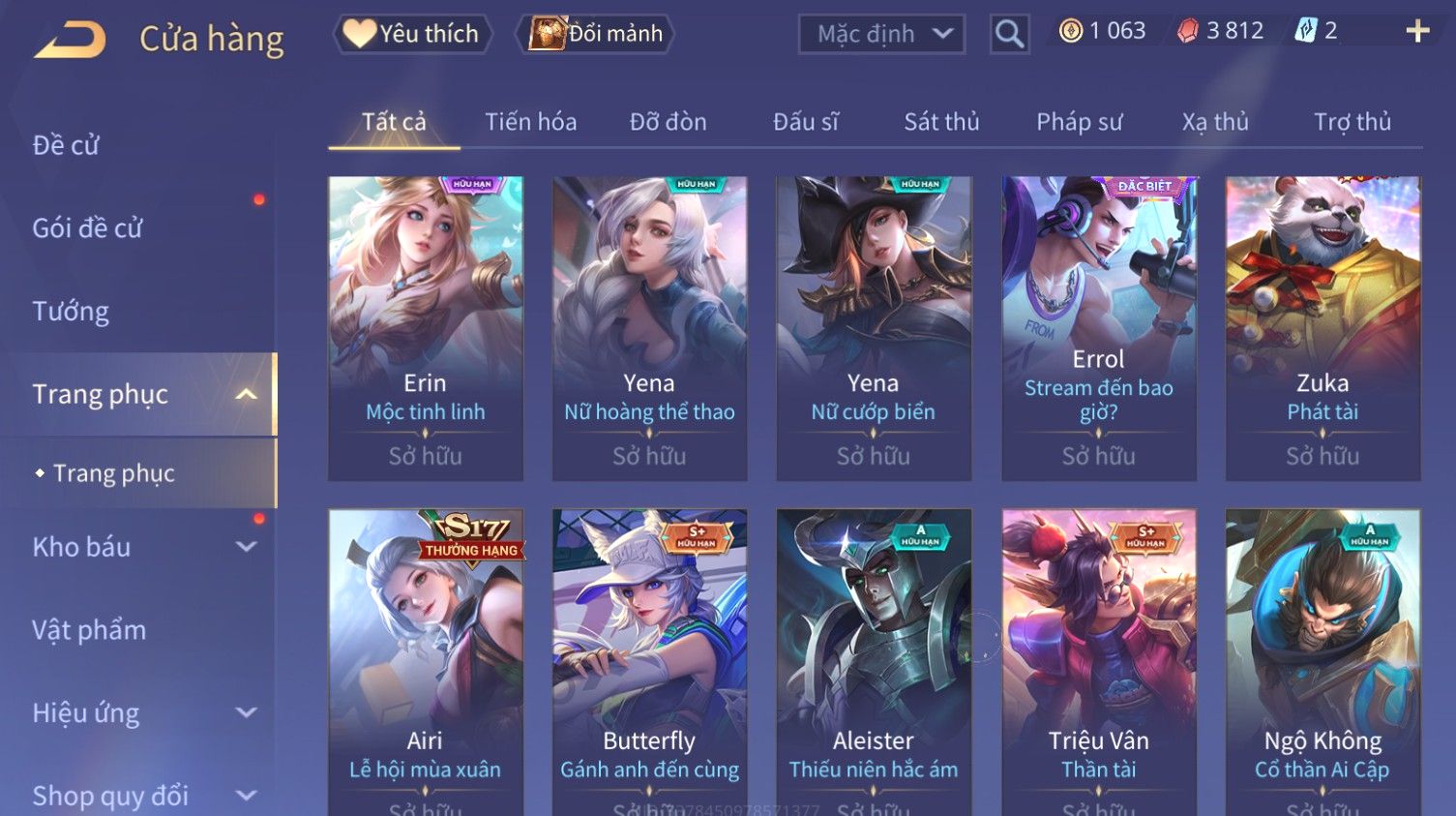This screenshot has width=1456, height=816.
Task: Open the Tướng sidebar entry
Action: pos(71,312)
